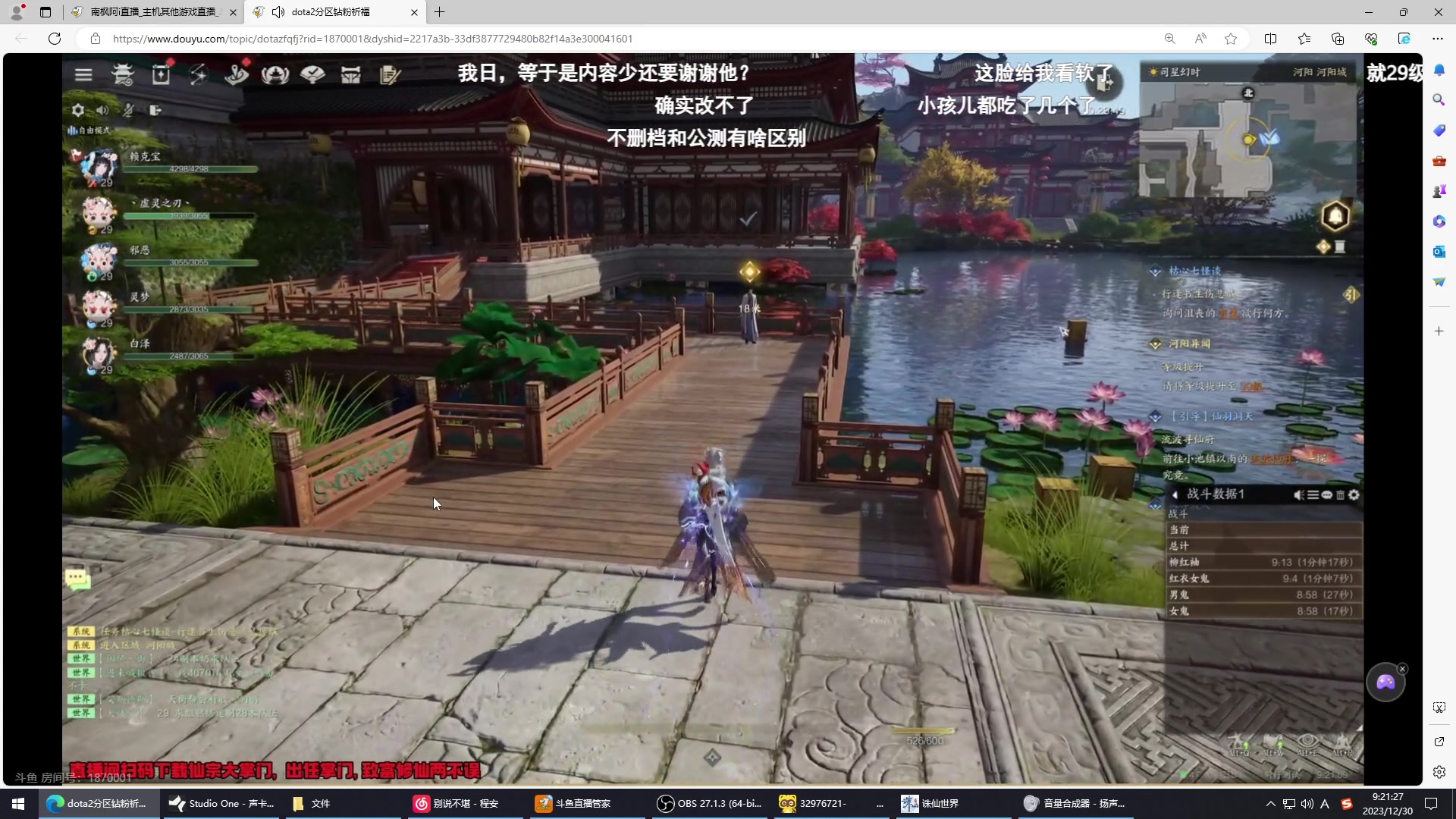Toggle Windows IME language mode indicator

pos(1324,804)
